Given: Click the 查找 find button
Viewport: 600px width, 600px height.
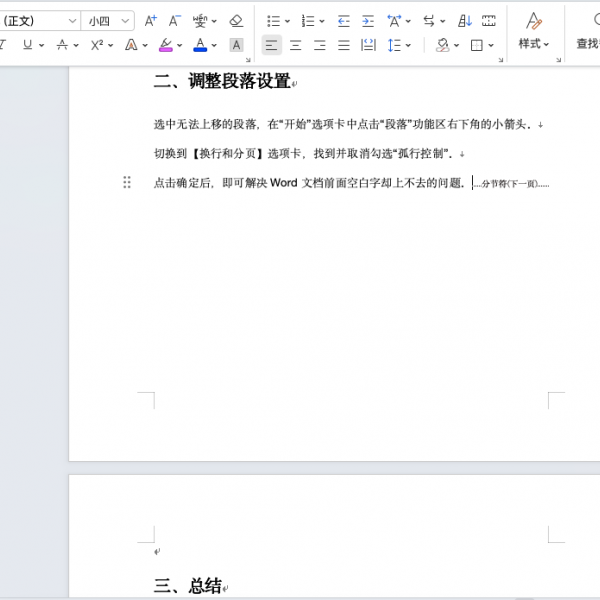Looking at the screenshot, I should point(586,44).
